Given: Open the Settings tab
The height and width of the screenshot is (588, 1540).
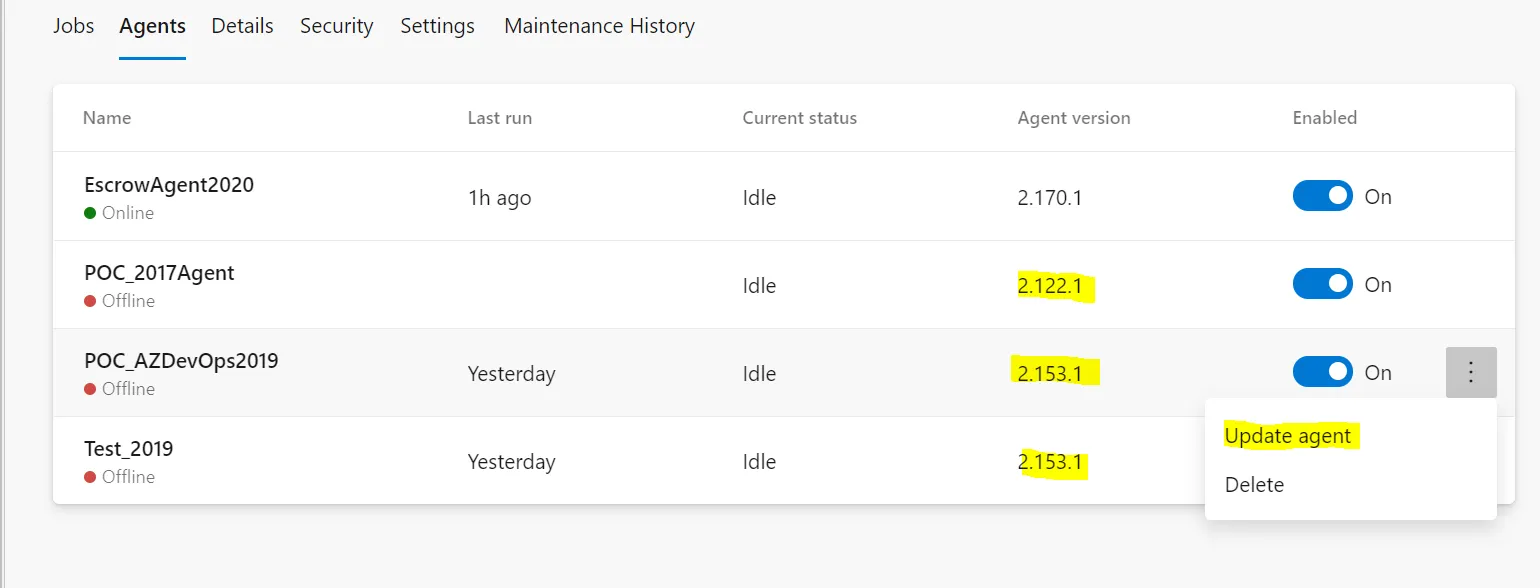Looking at the screenshot, I should [x=437, y=26].
